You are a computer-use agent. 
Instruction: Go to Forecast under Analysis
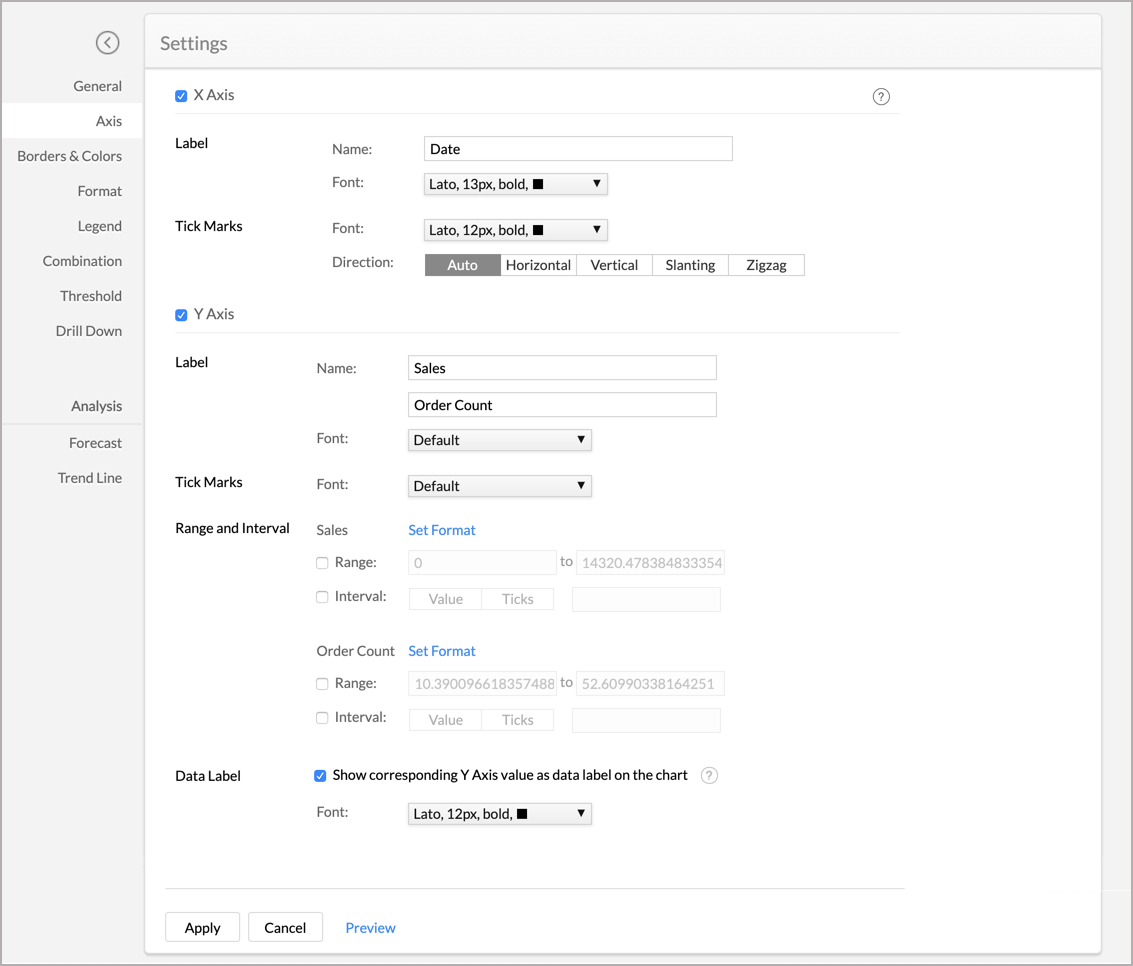click(x=95, y=442)
